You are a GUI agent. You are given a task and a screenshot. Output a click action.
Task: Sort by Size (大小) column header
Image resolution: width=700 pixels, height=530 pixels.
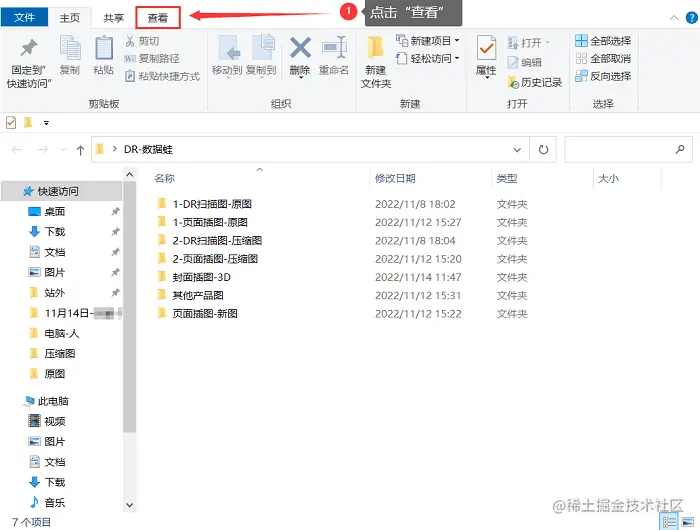(608, 179)
